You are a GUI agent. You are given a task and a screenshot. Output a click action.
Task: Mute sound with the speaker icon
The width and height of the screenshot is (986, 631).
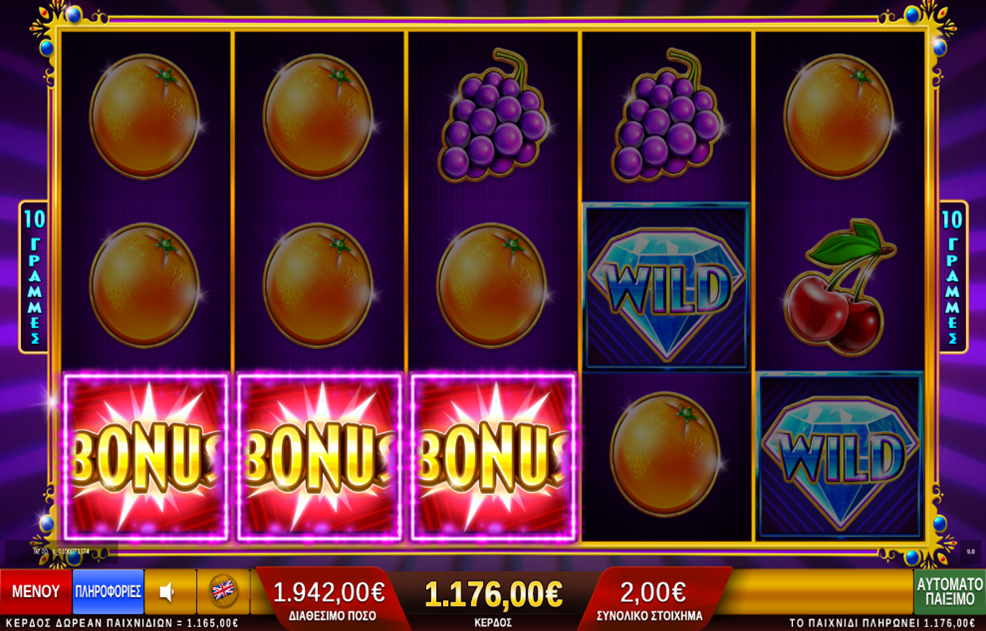(x=170, y=591)
